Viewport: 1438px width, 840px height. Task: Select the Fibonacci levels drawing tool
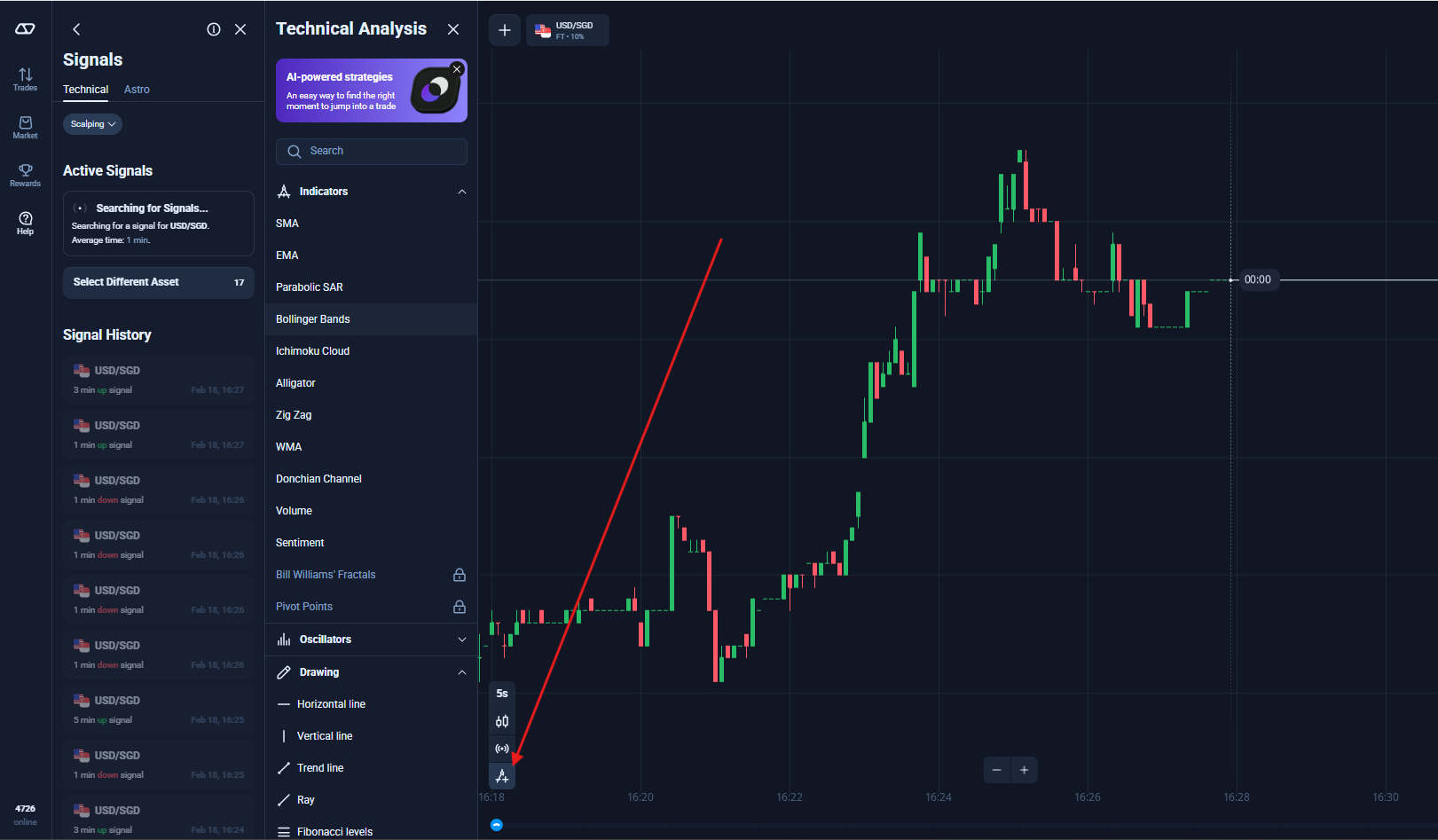[x=371, y=831]
